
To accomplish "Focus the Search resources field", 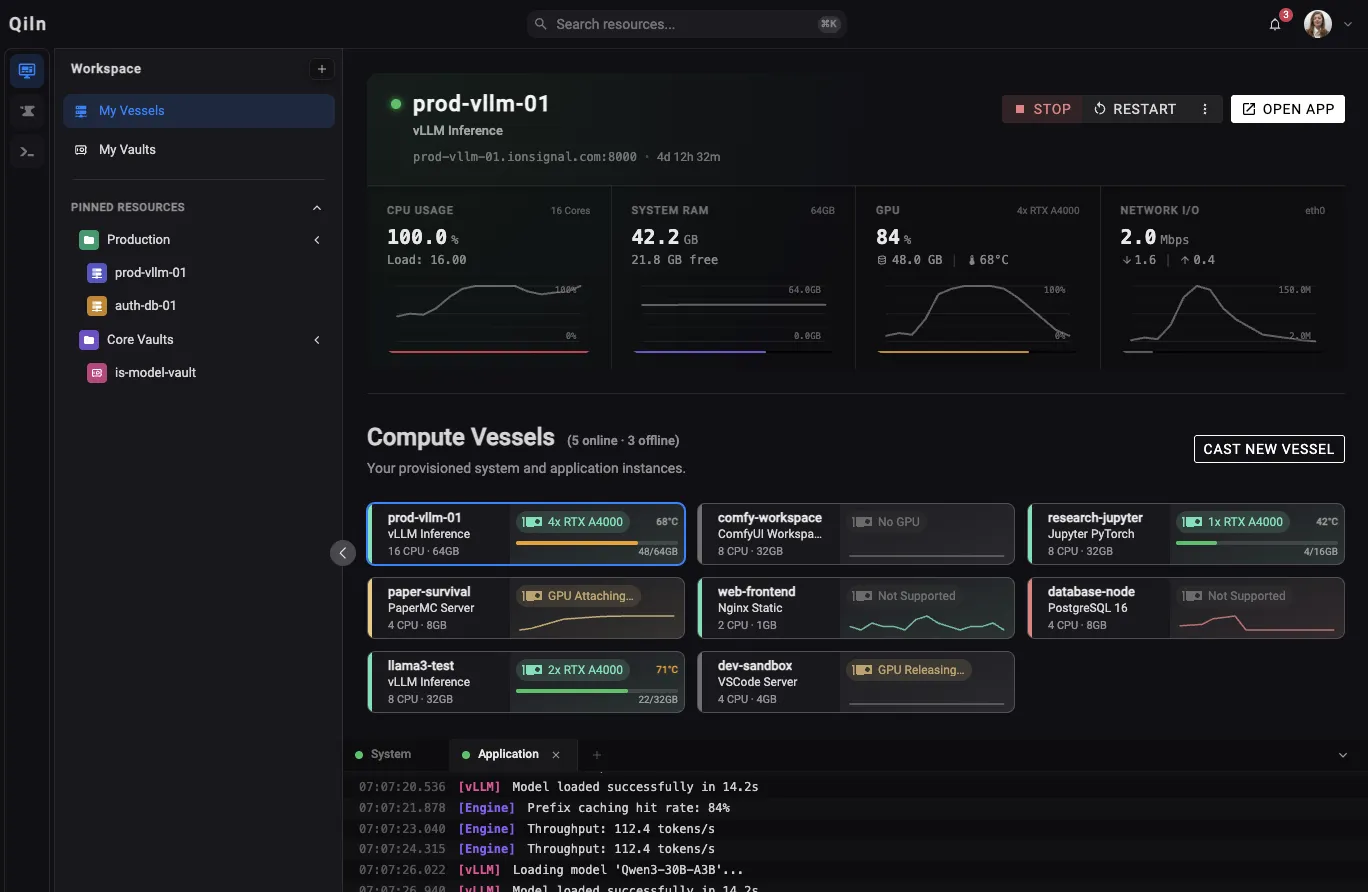I will pos(687,24).
